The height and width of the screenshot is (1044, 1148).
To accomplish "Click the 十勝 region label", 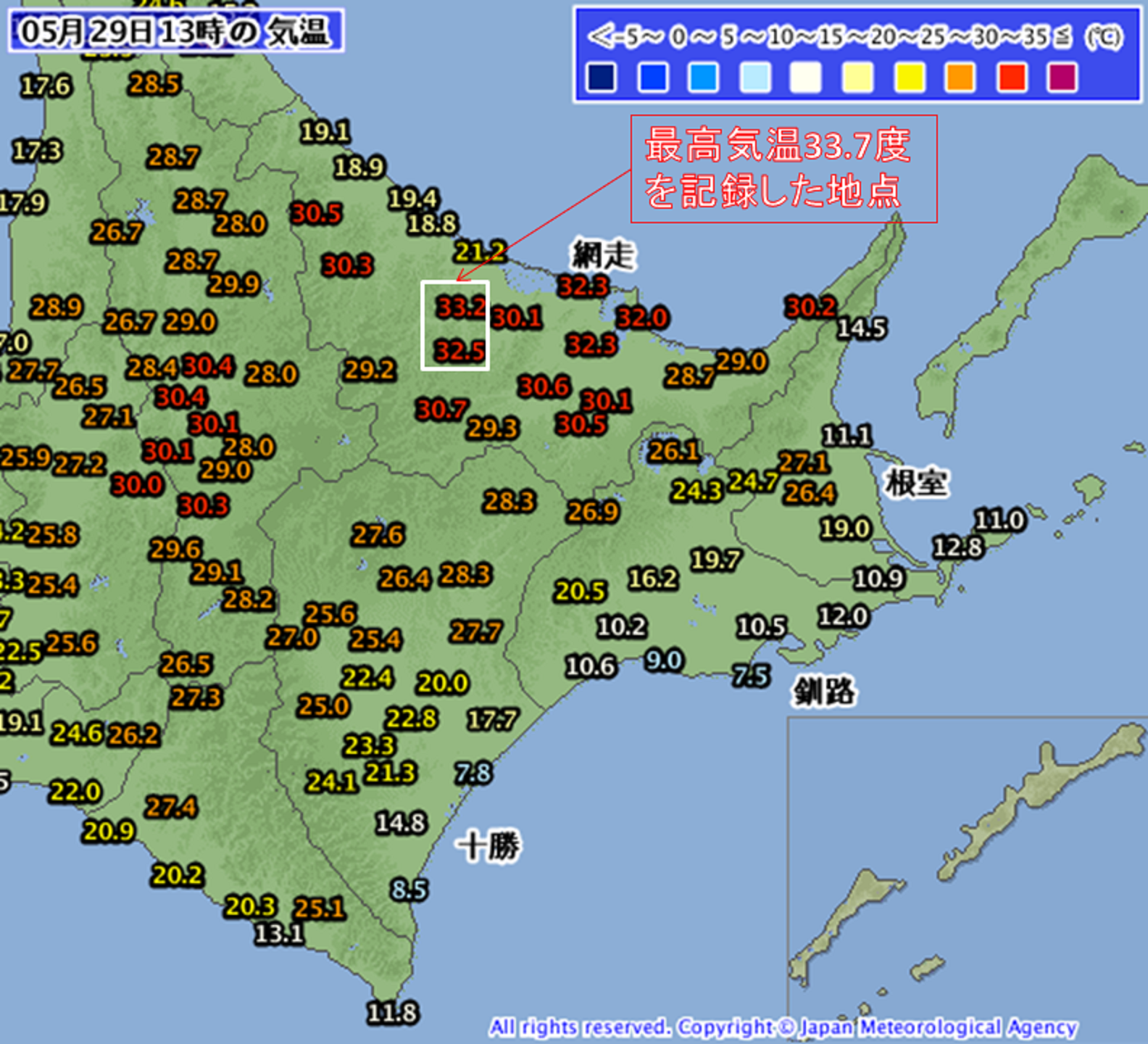I will click(490, 846).
